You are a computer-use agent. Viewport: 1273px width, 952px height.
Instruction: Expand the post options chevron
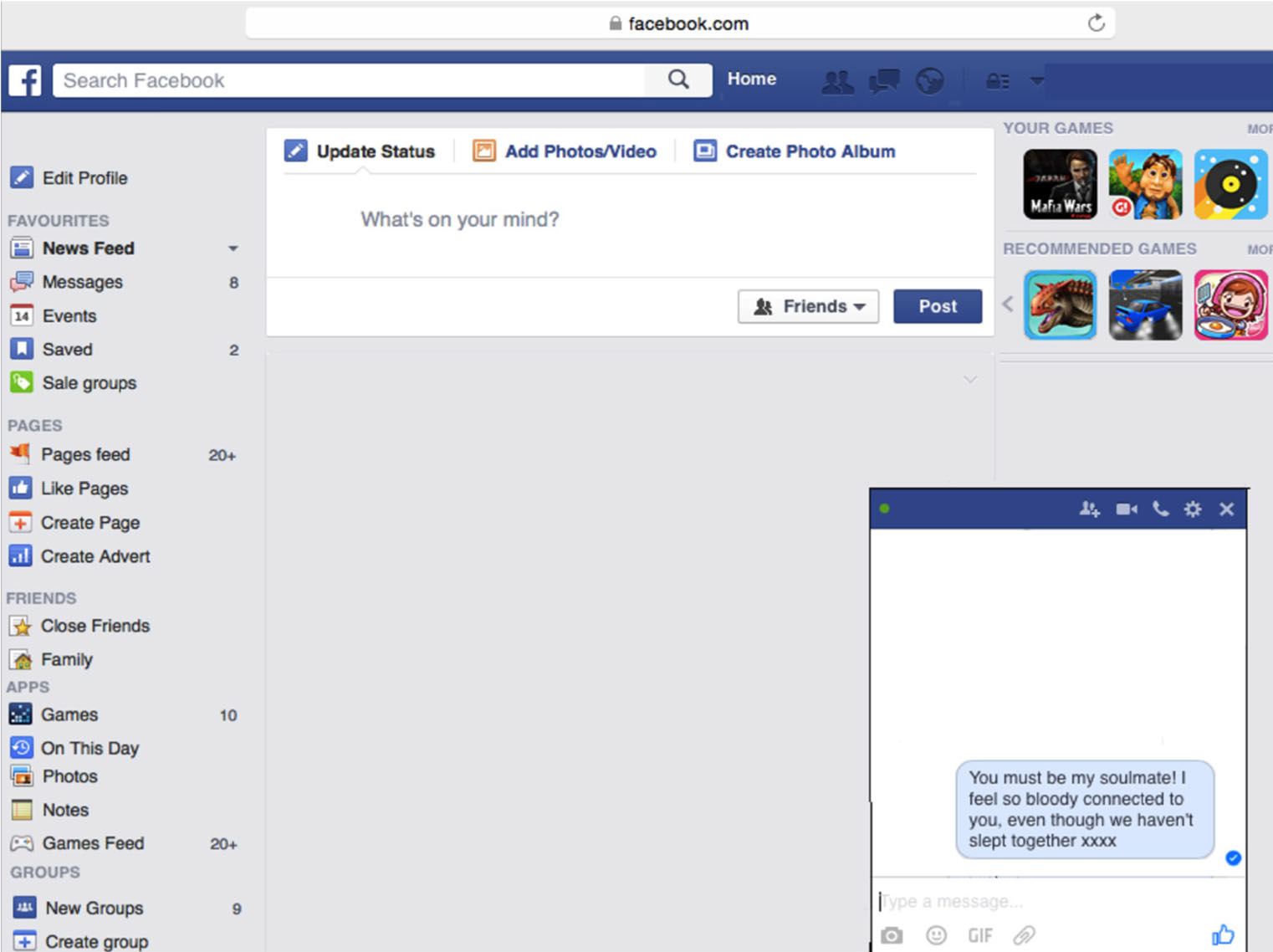(970, 380)
